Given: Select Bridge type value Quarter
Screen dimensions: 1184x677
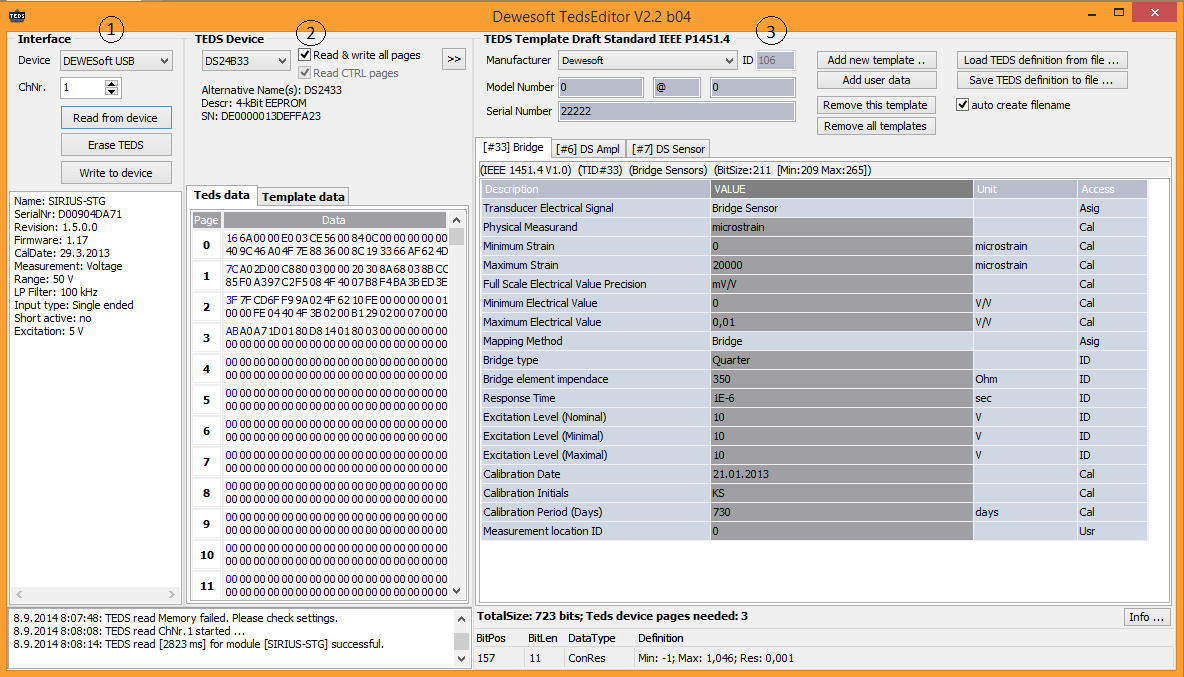Looking at the screenshot, I should [841, 361].
